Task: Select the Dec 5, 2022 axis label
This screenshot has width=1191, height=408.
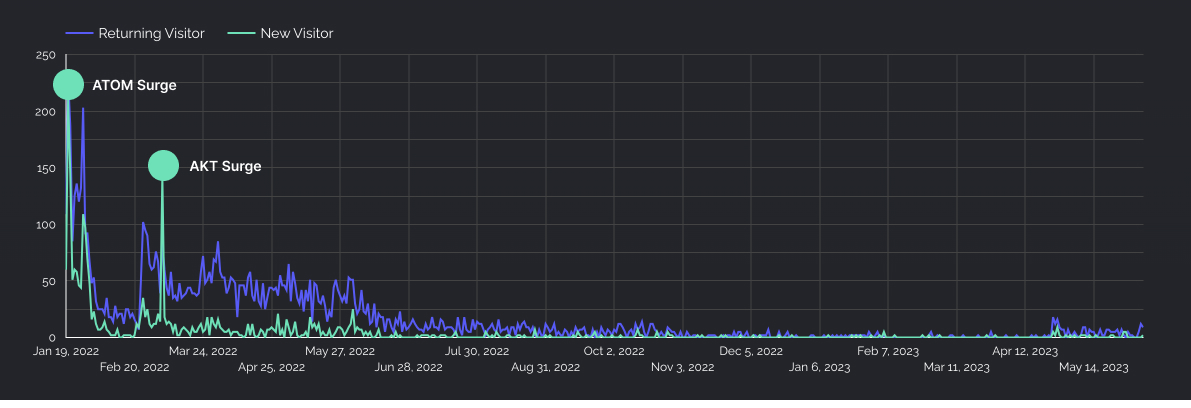Action: [x=751, y=351]
